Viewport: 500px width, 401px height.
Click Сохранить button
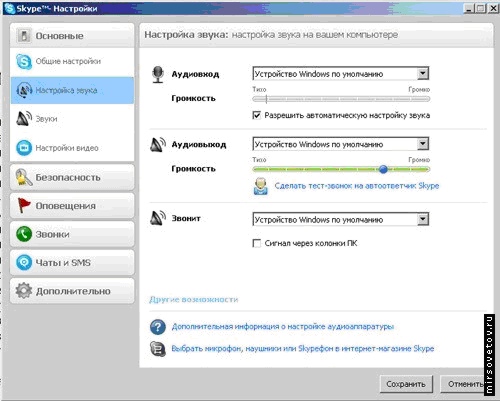point(406,384)
